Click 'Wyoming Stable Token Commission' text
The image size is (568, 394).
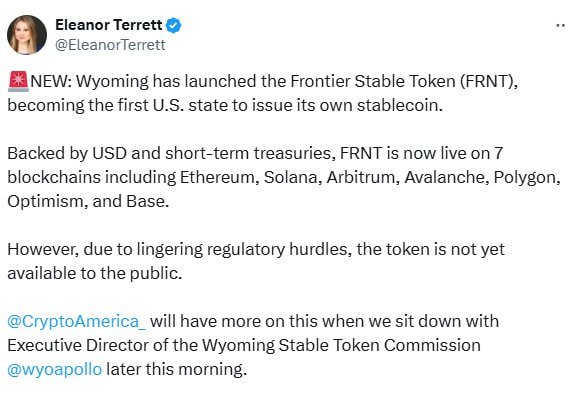341,345
